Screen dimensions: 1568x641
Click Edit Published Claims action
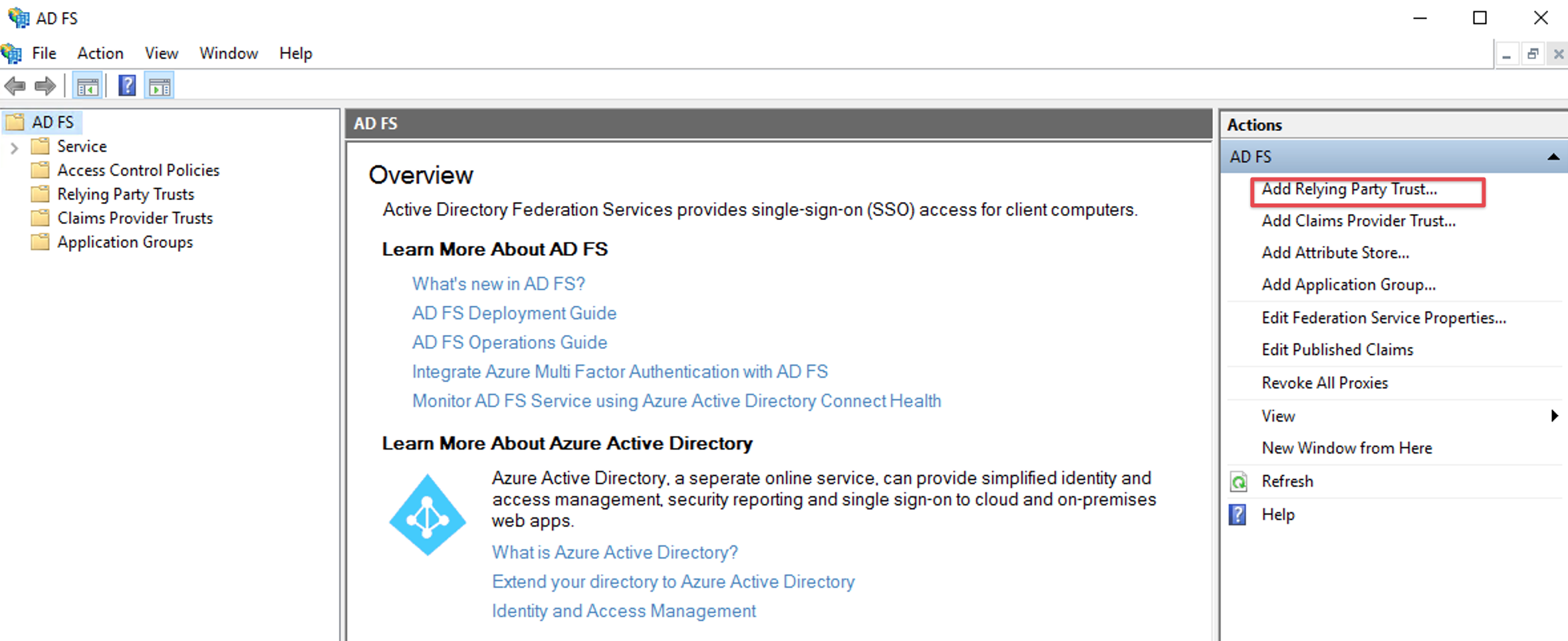pyautogui.click(x=1337, y=350)
